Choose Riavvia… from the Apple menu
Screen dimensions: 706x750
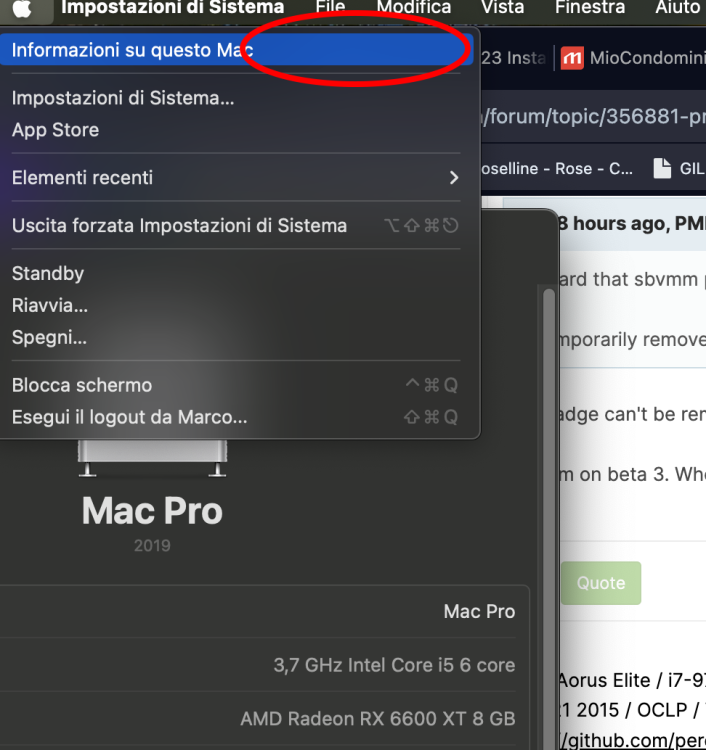click(x=236, y=306)
